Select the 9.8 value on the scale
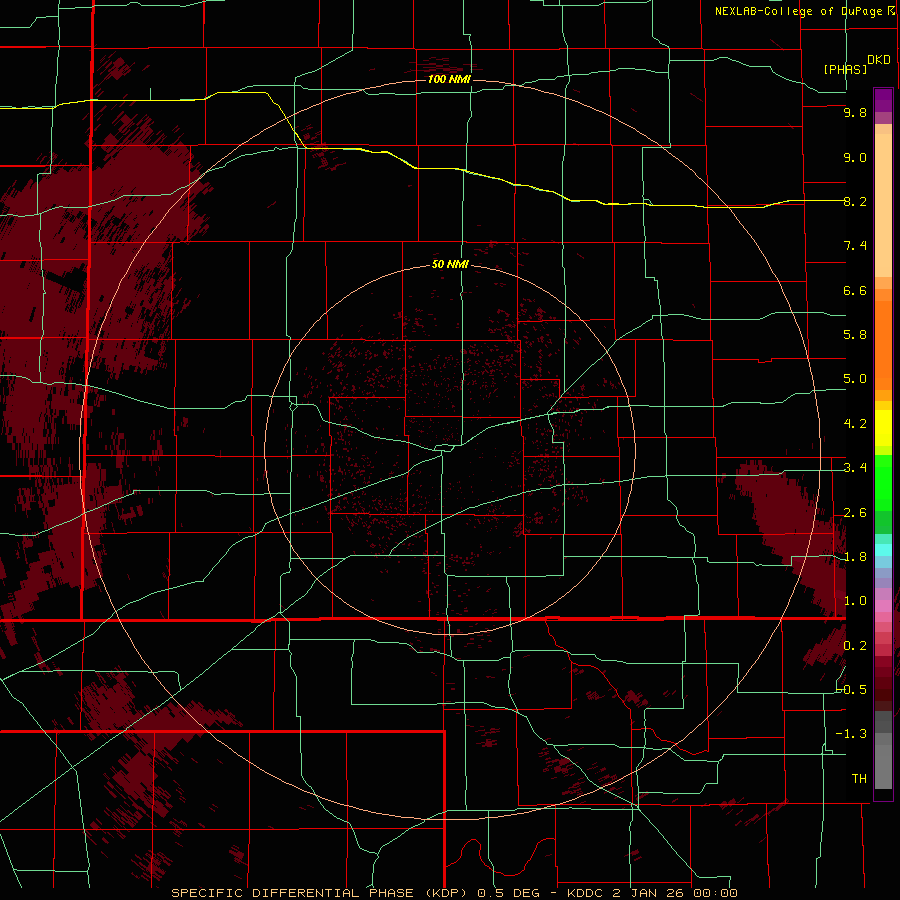Viewport: 900px width, 900px height. (855, 112)
